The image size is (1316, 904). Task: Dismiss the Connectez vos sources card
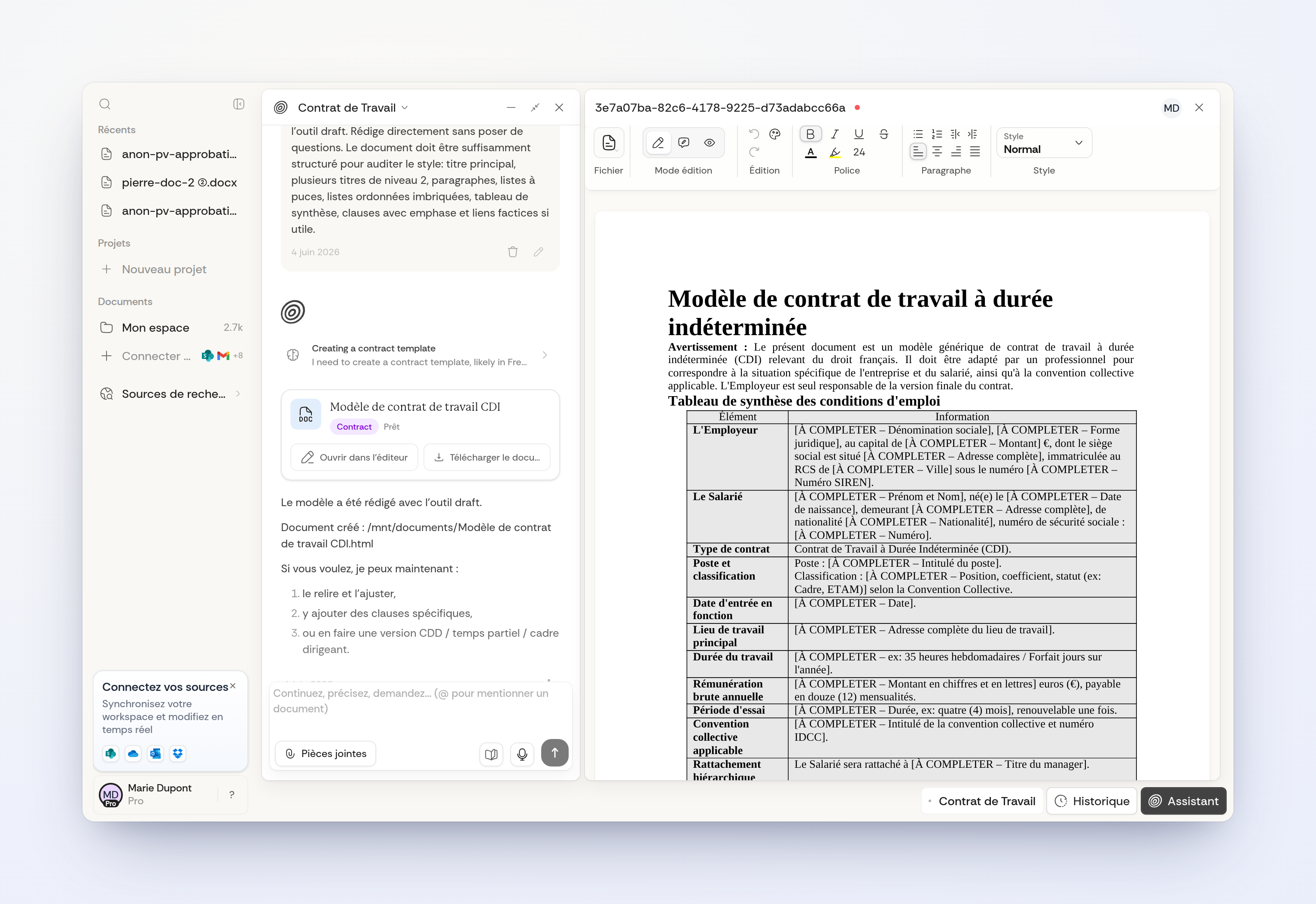point(233,686)
